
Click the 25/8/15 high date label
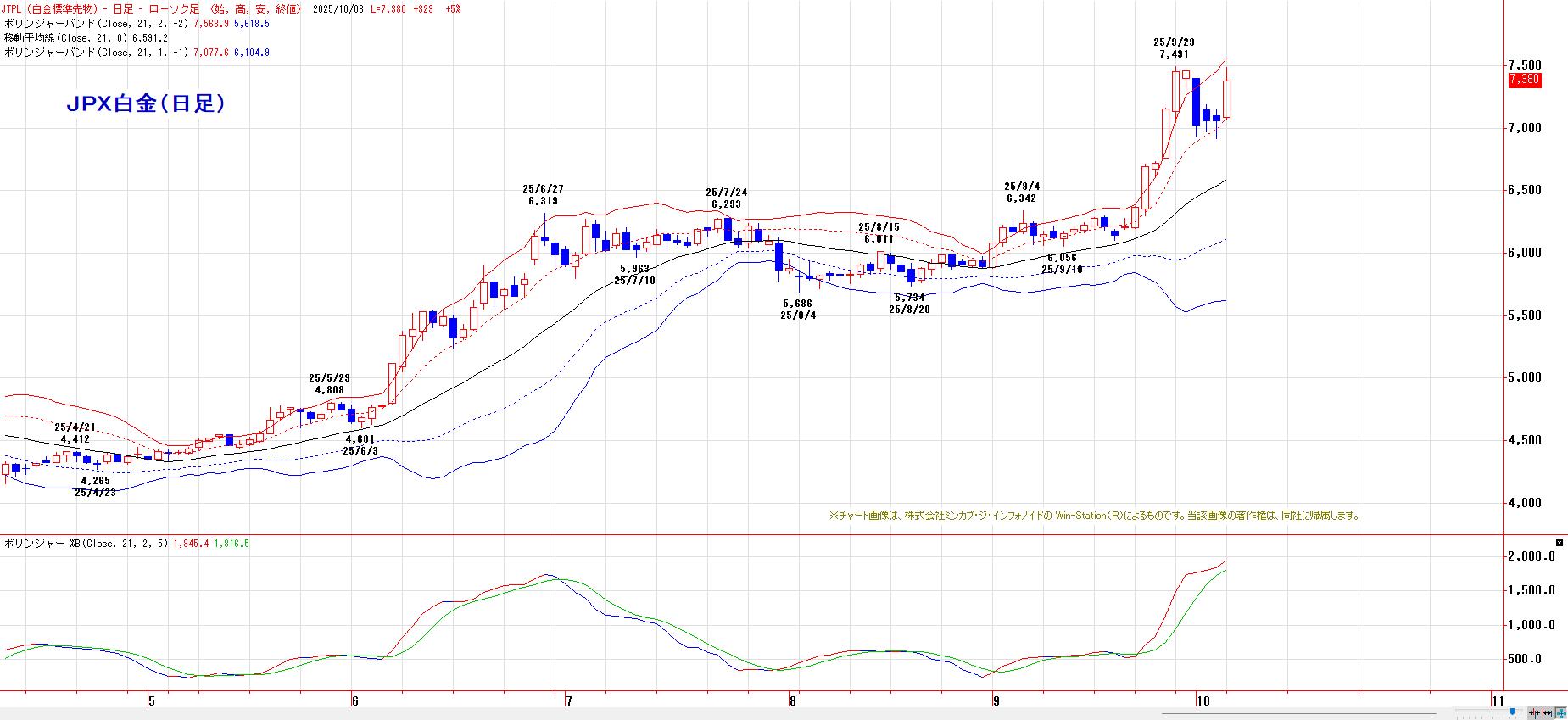[879, 227]
